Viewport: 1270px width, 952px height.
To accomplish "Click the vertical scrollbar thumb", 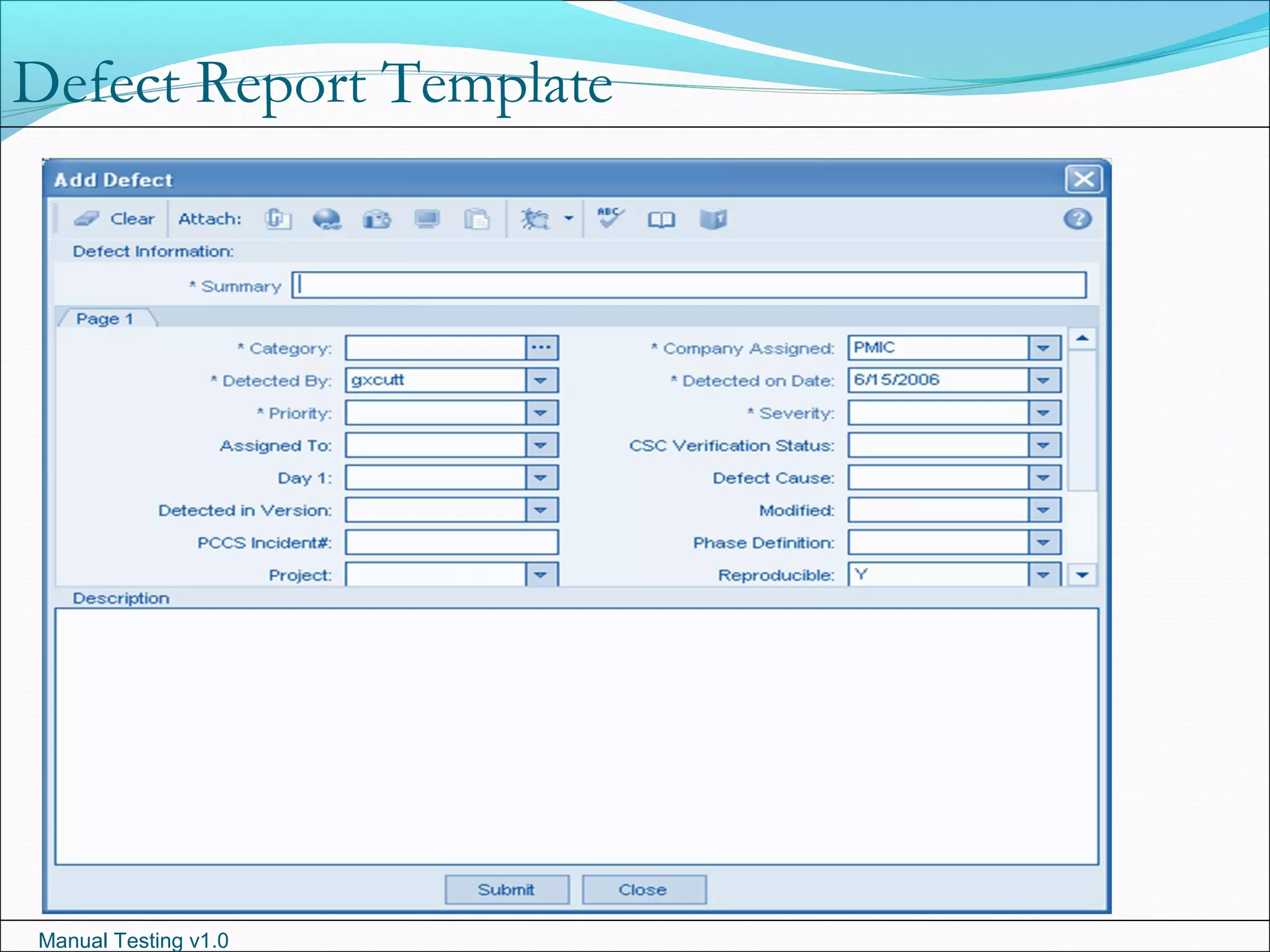I will coord(1083,420).
